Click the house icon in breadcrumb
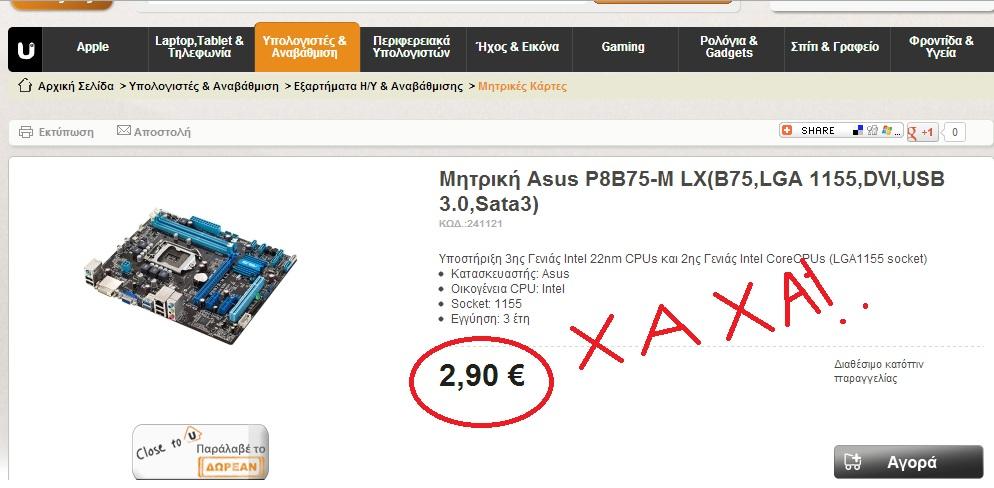994x488 pixels. click(x=24, y=86)
